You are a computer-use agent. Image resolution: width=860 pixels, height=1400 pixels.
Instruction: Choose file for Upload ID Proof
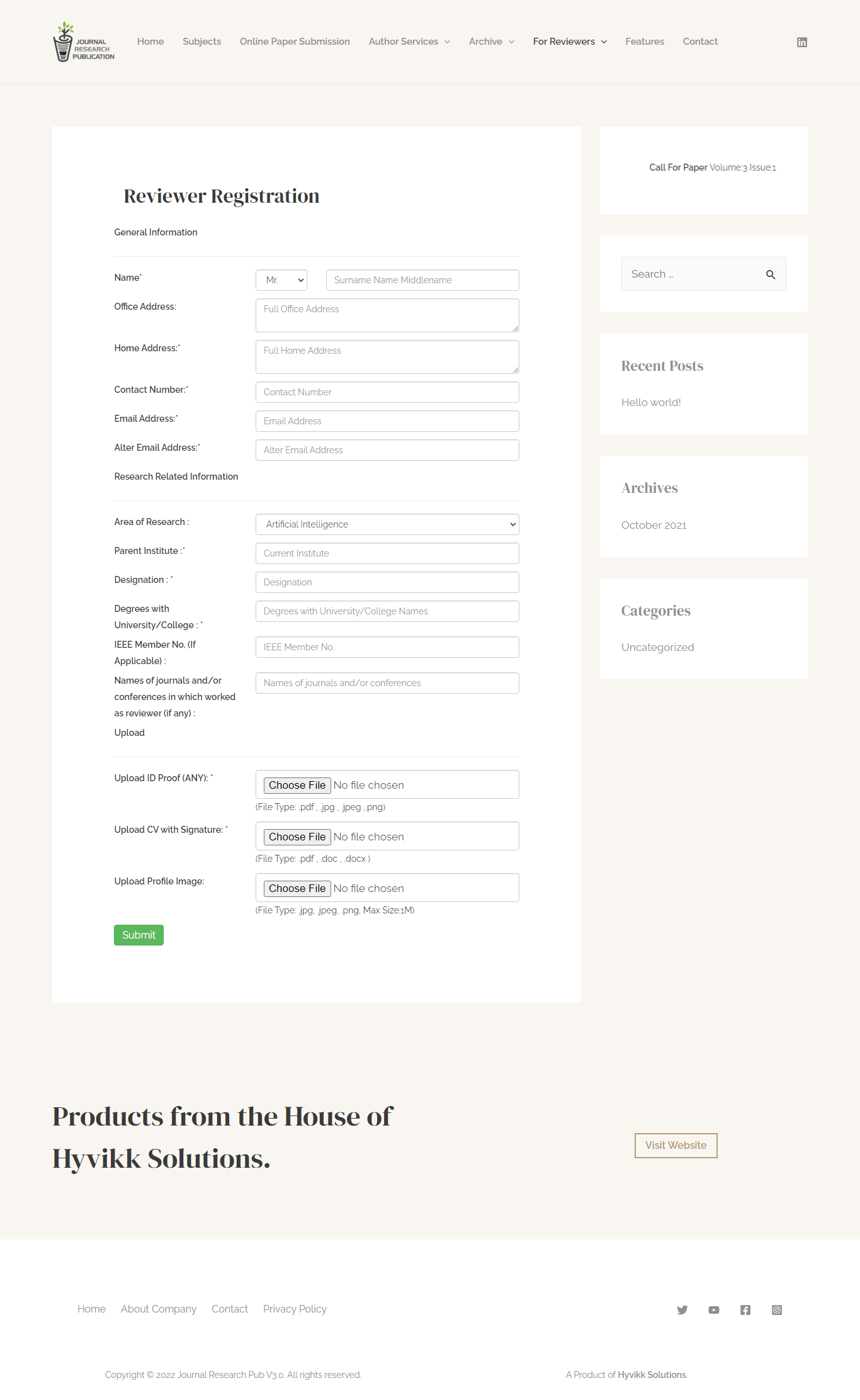[x=297, y=785]
